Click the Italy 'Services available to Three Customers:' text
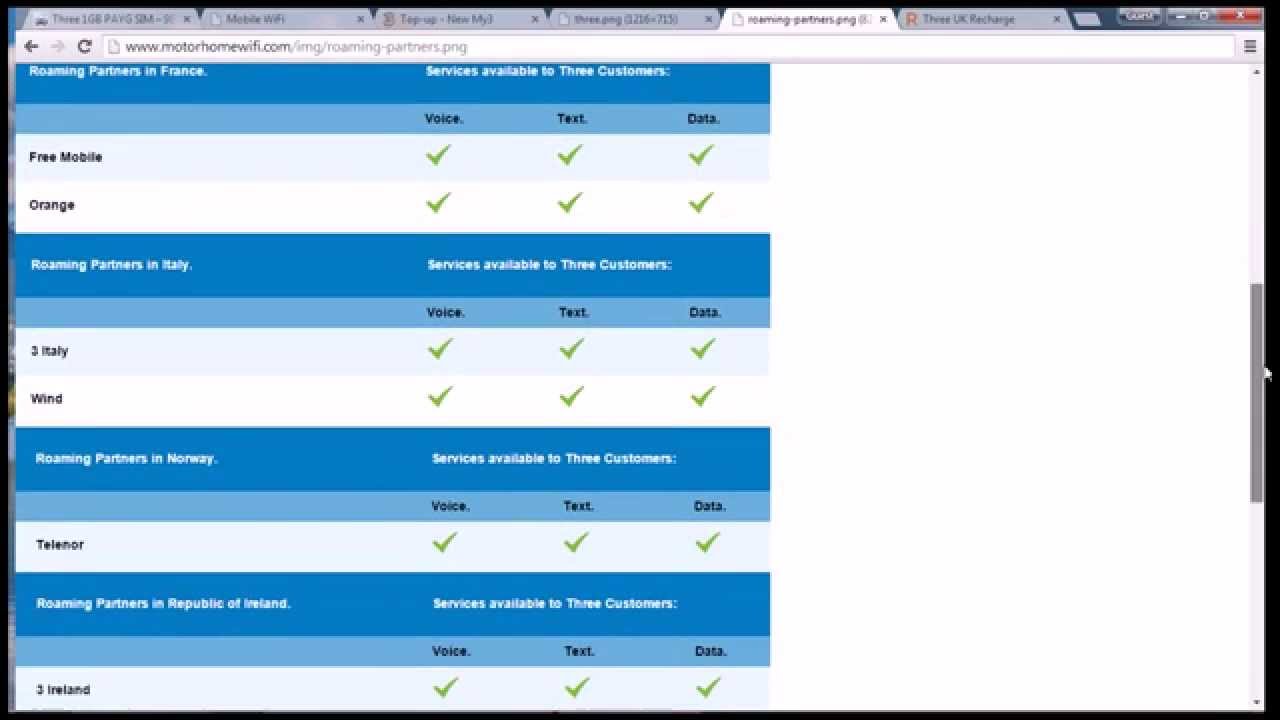1280x720 pixels. [x=550, y=265]
